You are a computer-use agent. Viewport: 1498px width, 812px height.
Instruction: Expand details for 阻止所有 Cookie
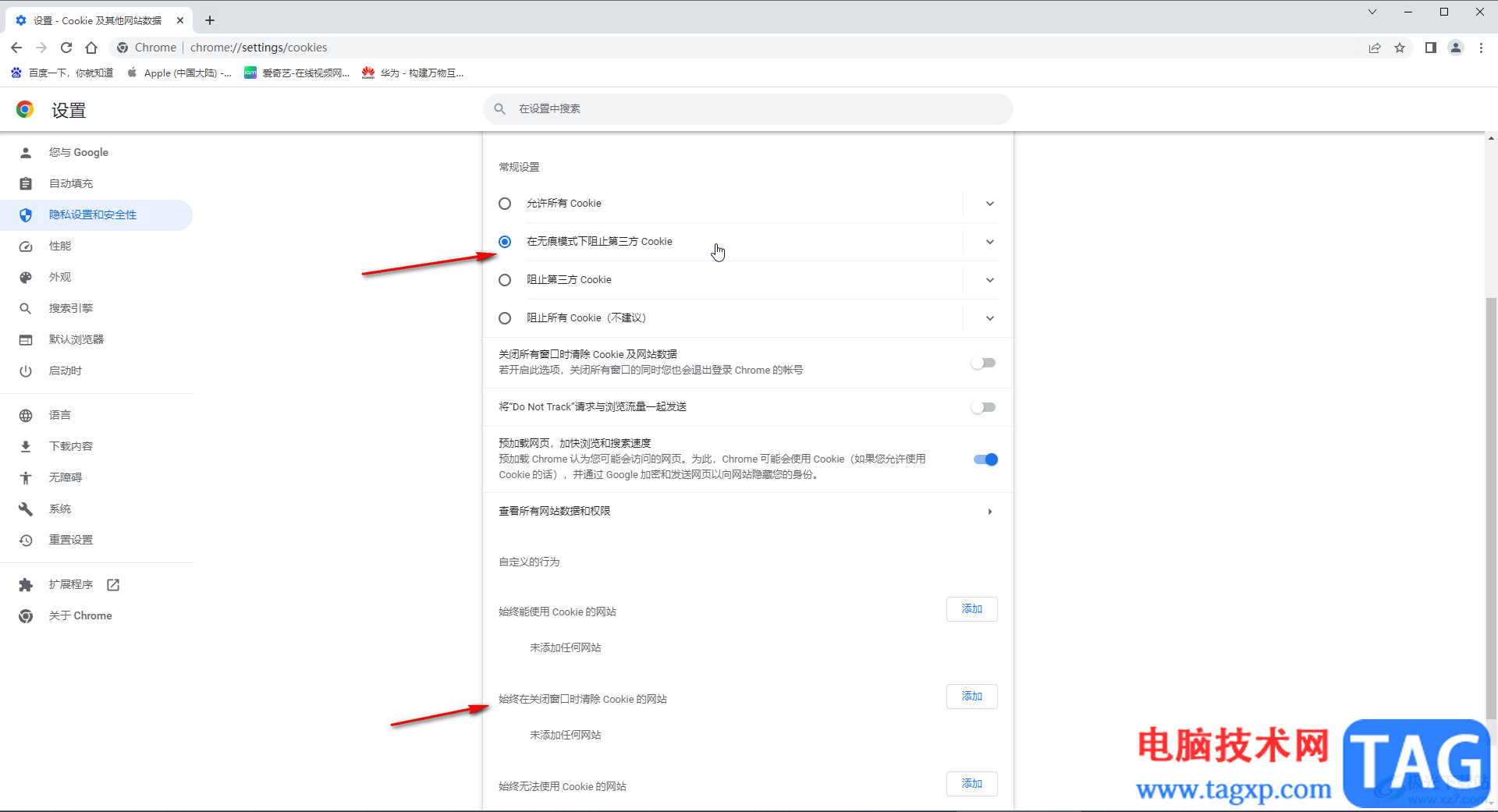pyautogui.click(x=989, y=318)
